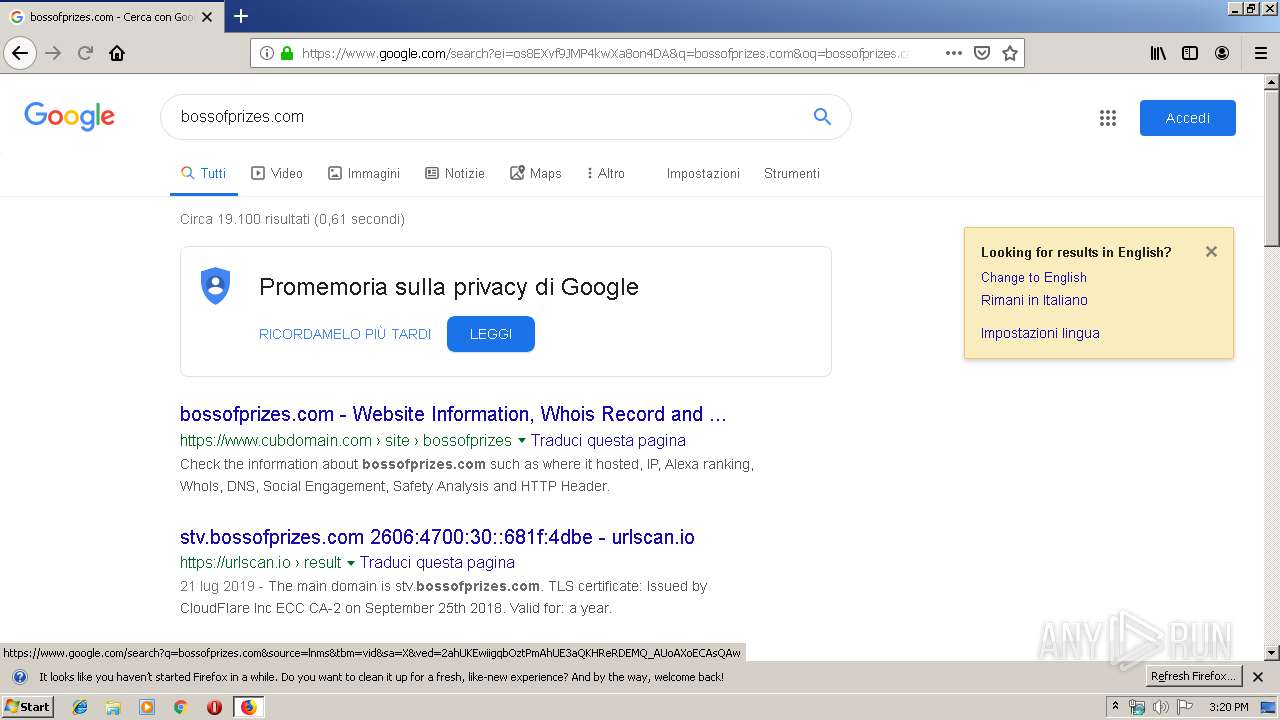Click Change to English link

point(1034,277)
